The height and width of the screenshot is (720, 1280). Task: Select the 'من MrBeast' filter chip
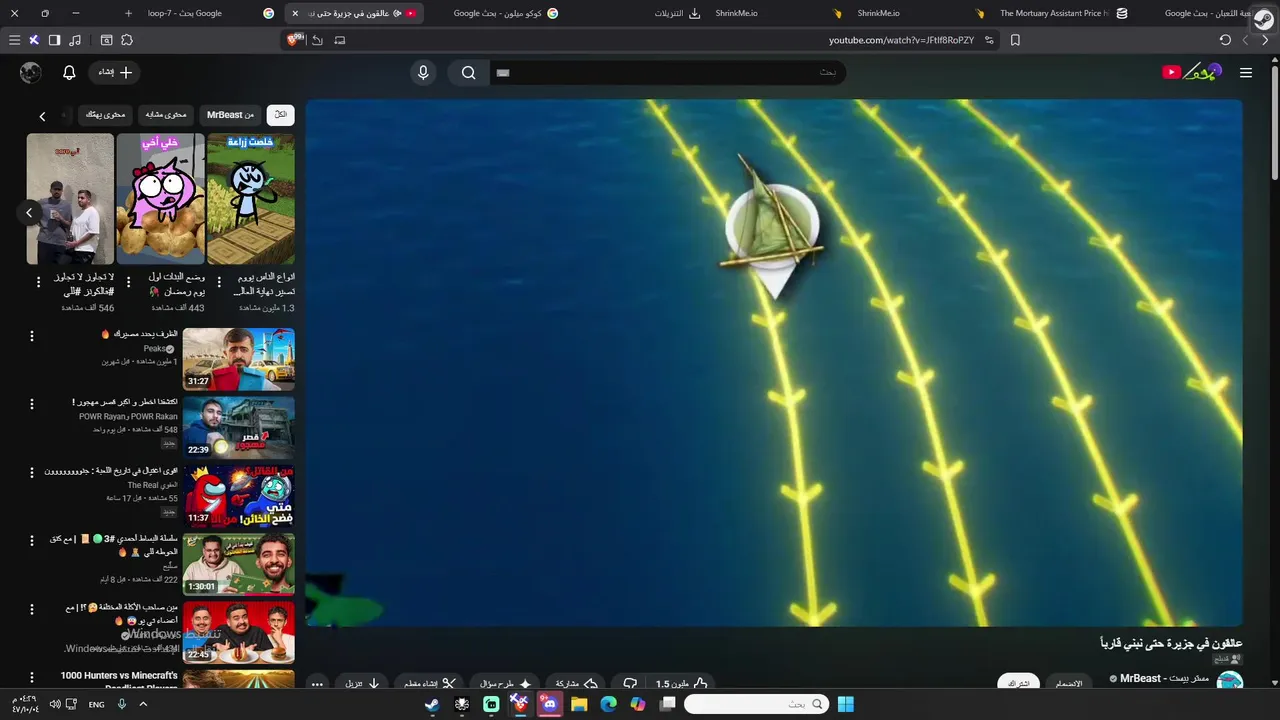[x=230, y=115]
